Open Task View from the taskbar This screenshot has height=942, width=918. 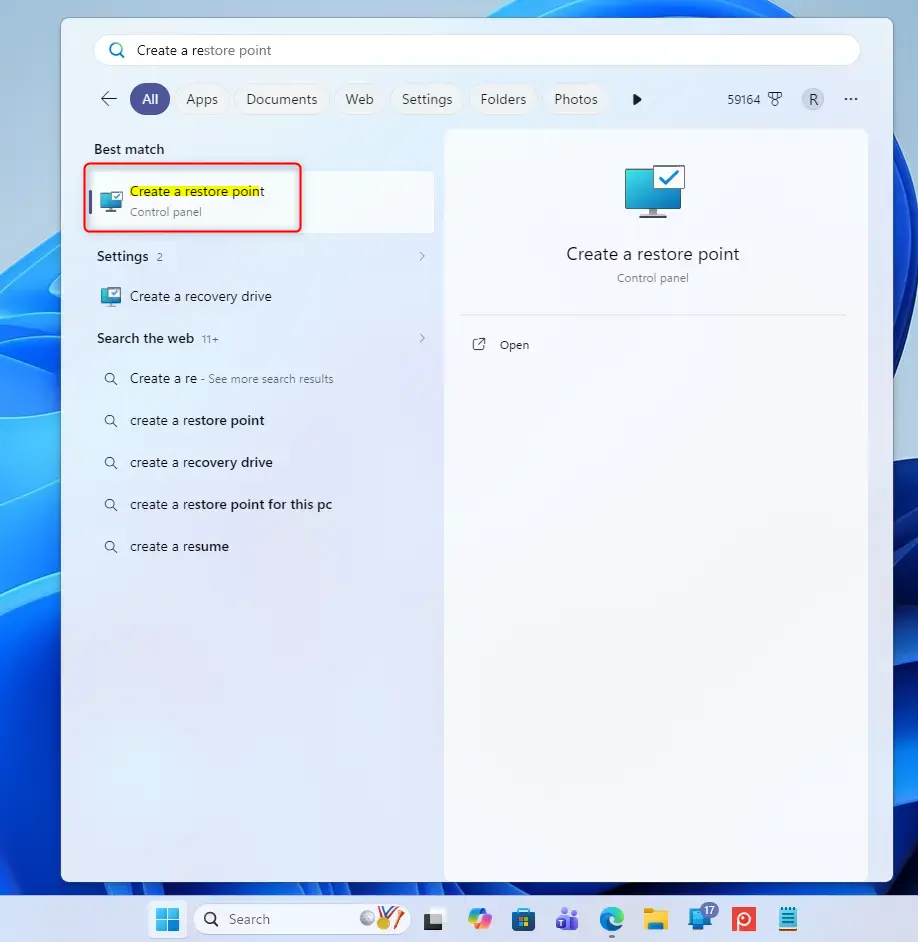point(434,919)
